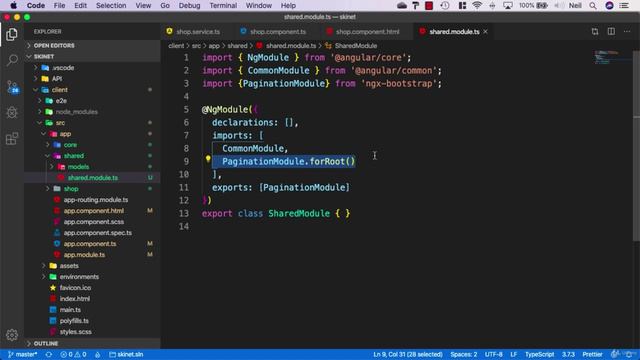Close the shared.module.ts tab
The height and width of the screenshot is (360, 640).
point(485,31)
